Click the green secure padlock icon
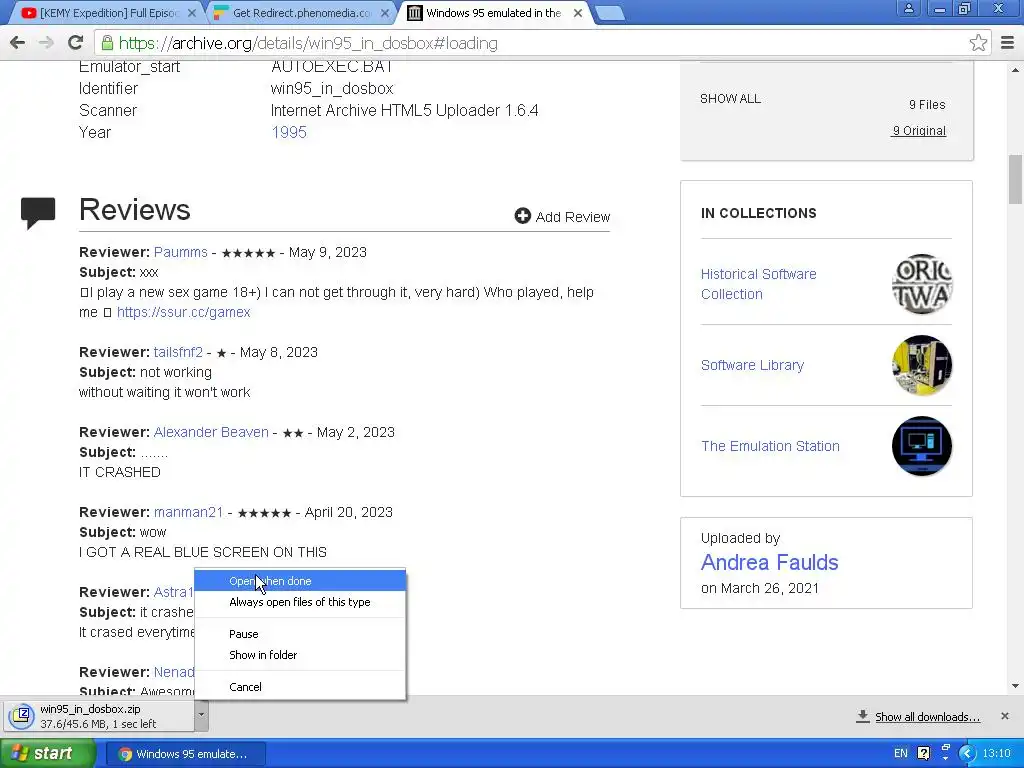 coord(107,43)
